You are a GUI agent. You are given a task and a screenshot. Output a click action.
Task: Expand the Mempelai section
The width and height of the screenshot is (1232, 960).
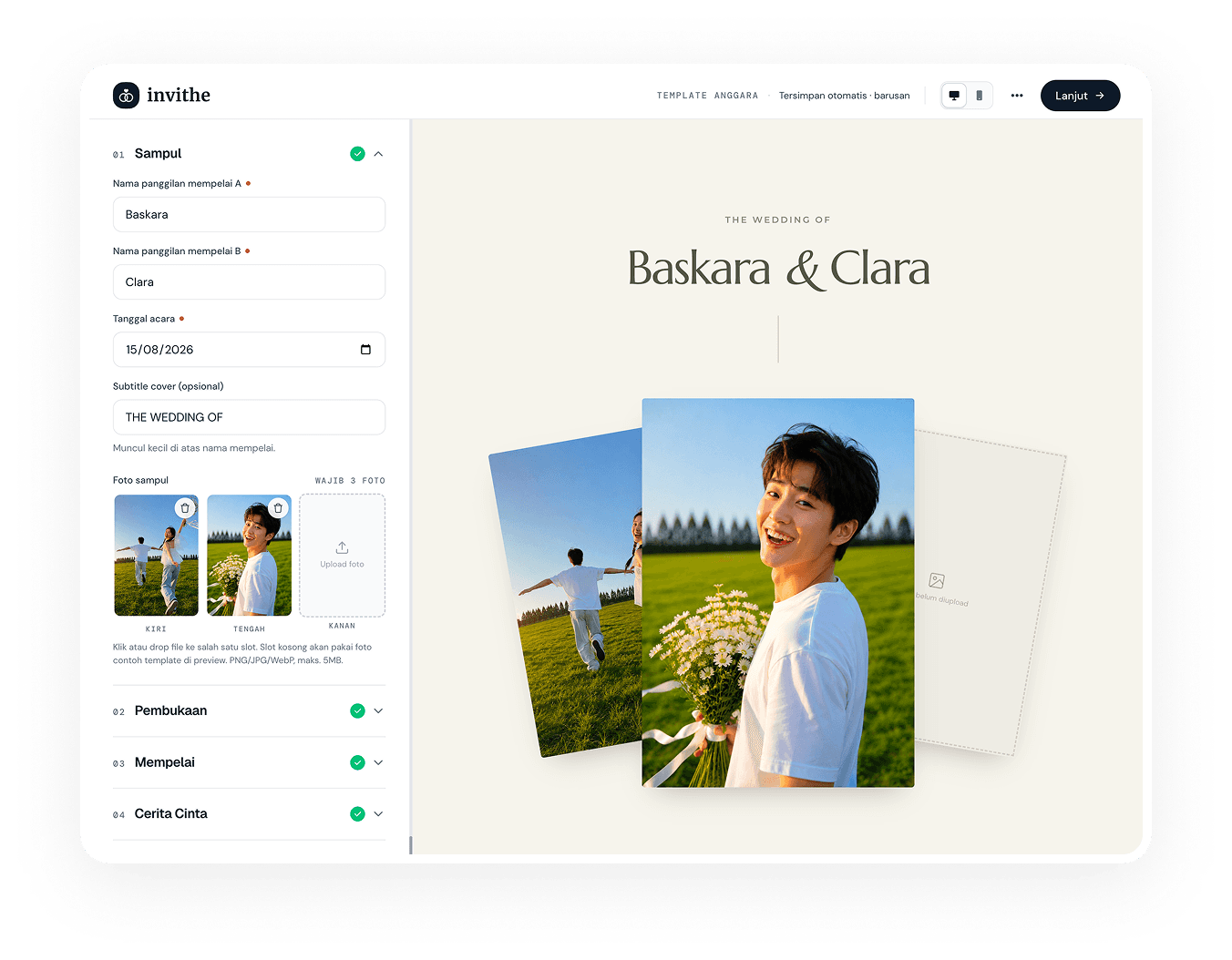(378, 763)
